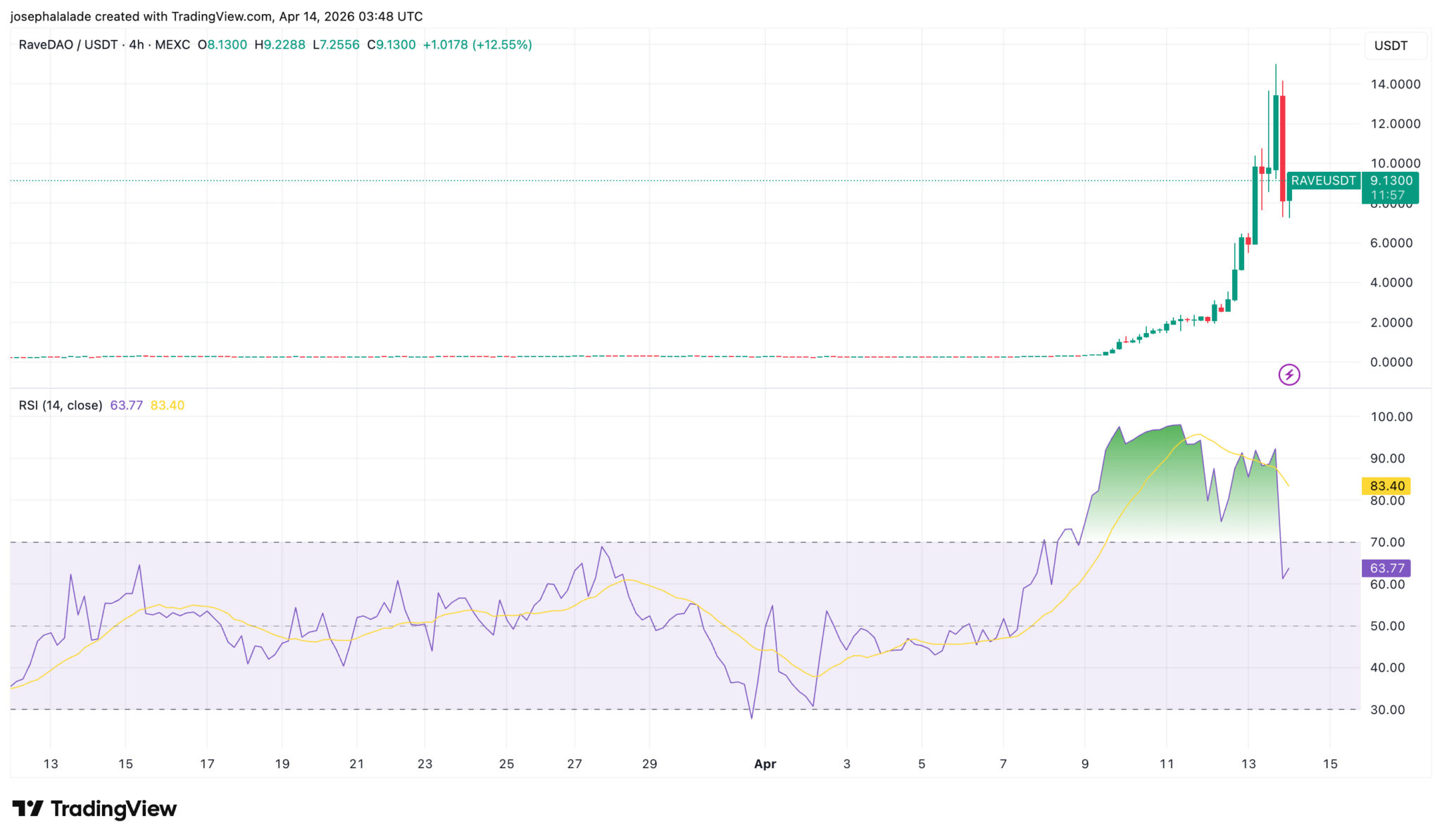Click the 100.00 RSI axis label
1442x840 pixels.
[1391, 417]
